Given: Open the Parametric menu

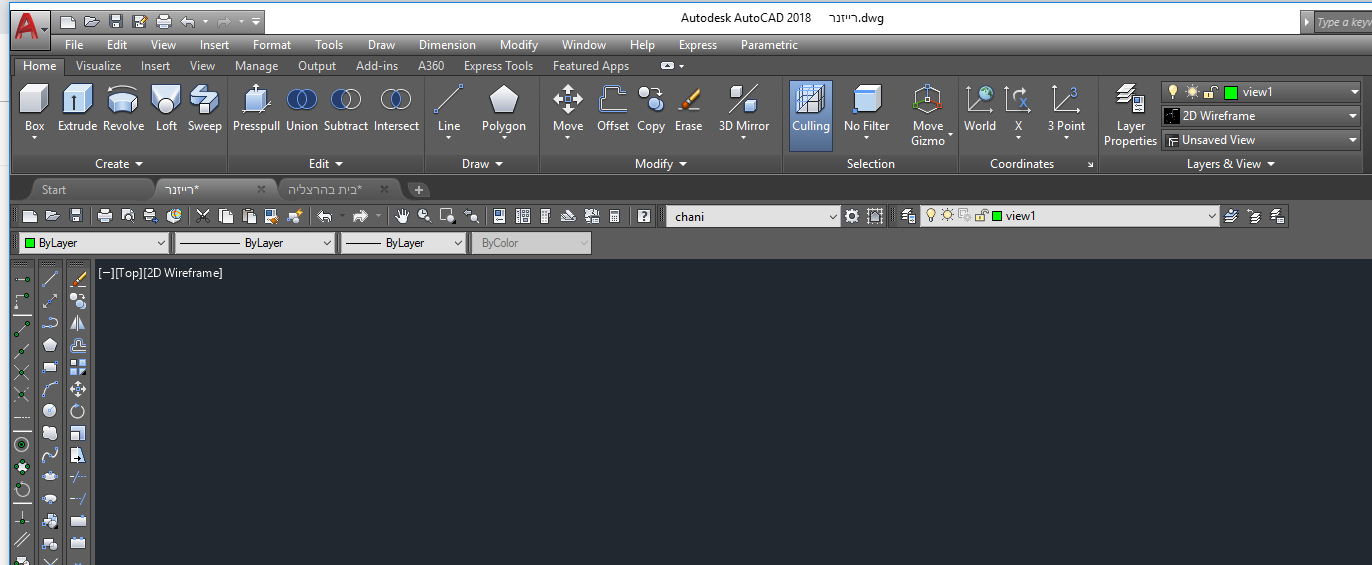Looking at the screenshot, I should pos(769,45).
